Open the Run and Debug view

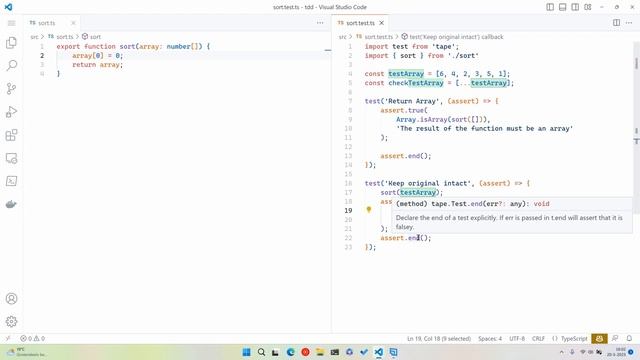[11, 112]
